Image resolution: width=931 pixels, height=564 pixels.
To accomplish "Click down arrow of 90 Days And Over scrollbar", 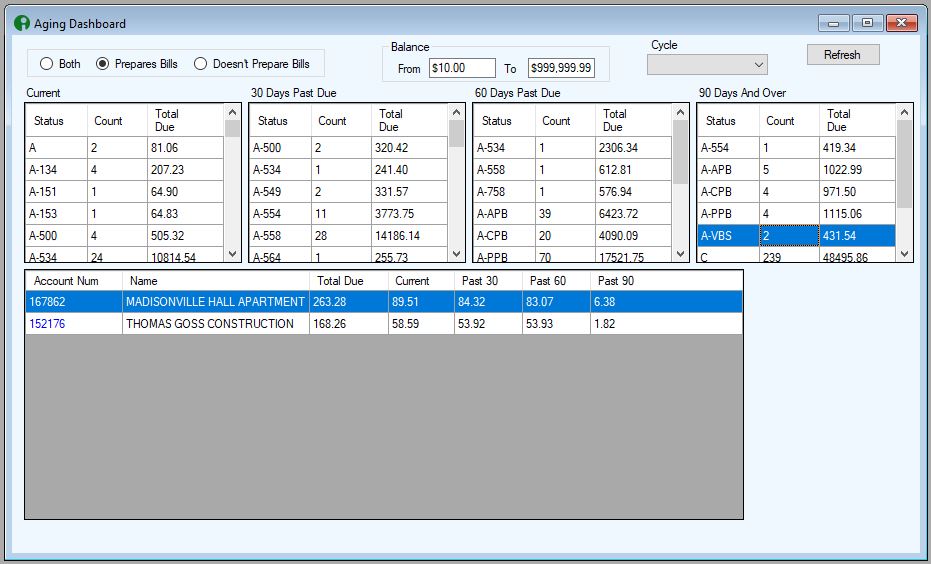I will [x=904, y=254].
